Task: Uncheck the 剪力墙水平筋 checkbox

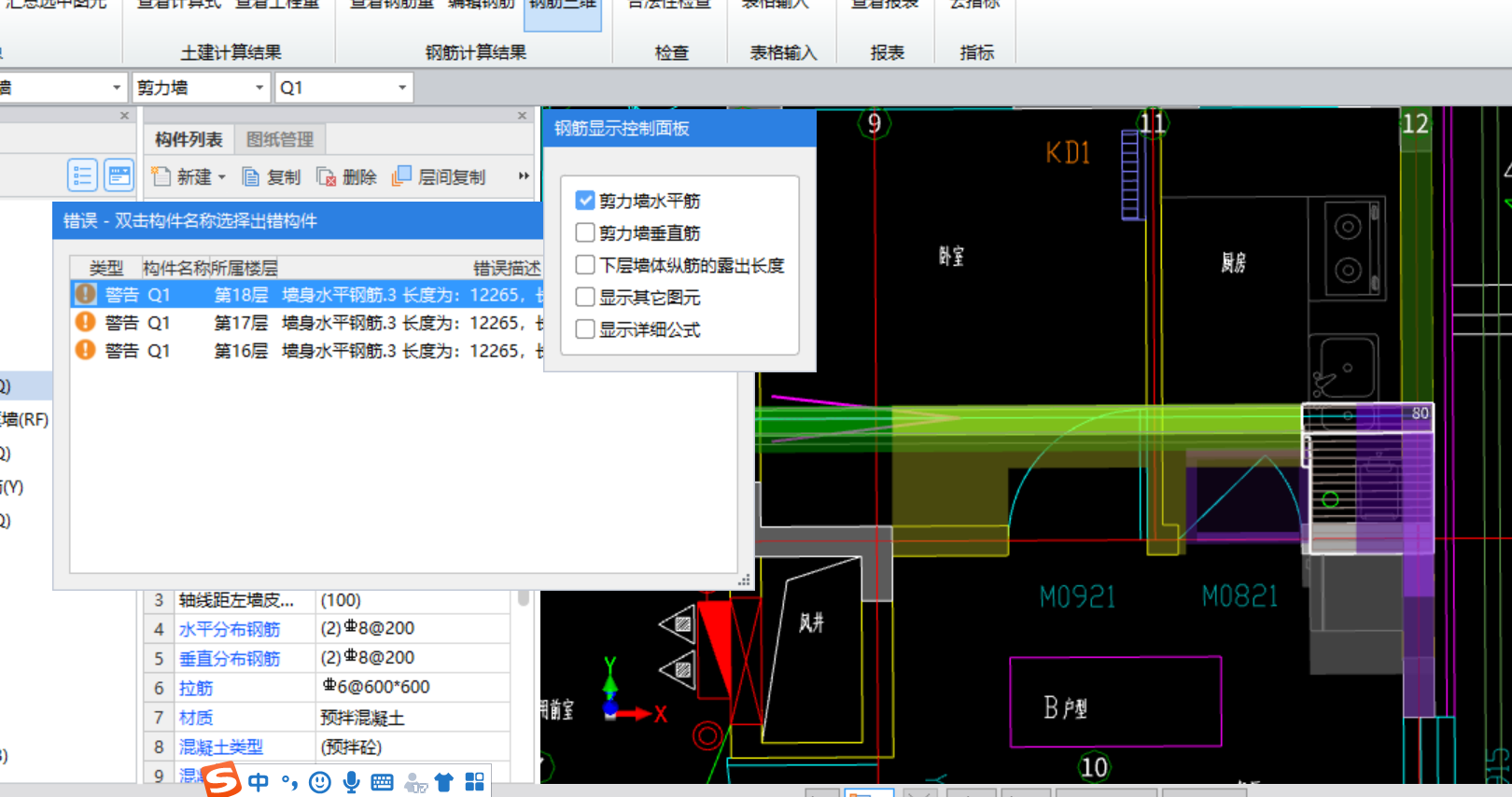Action: [x=585, y=200]
